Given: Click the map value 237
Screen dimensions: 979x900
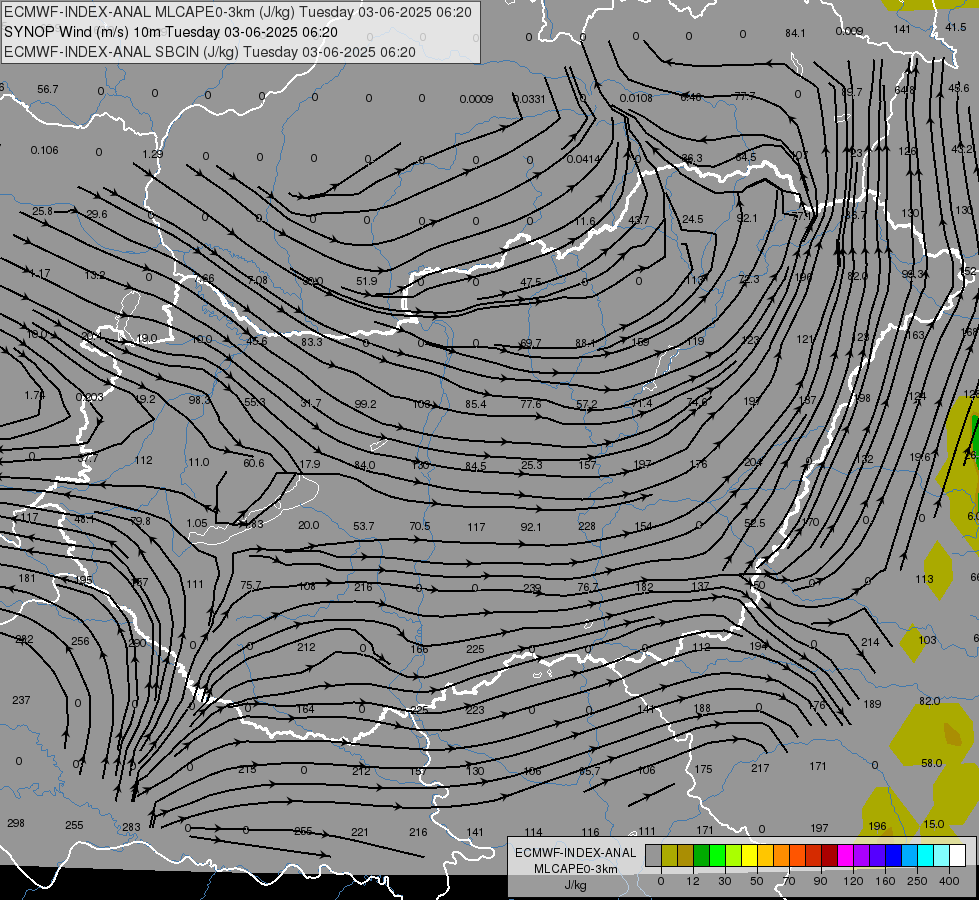Looking at the screenshot, I should (21, 700).
